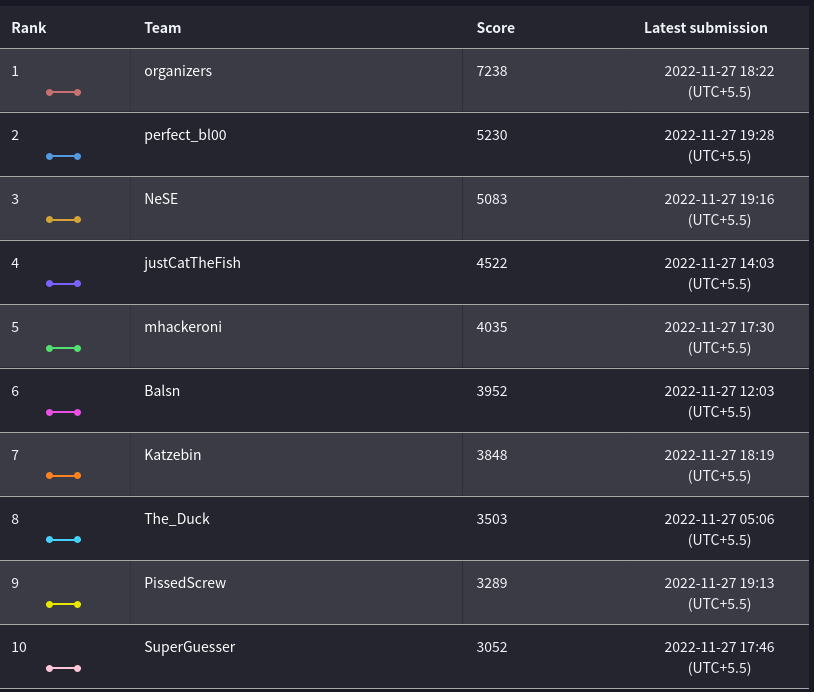Click the score value 3289
The width and height of the screenshot is (814, 692).
point(492,583)
